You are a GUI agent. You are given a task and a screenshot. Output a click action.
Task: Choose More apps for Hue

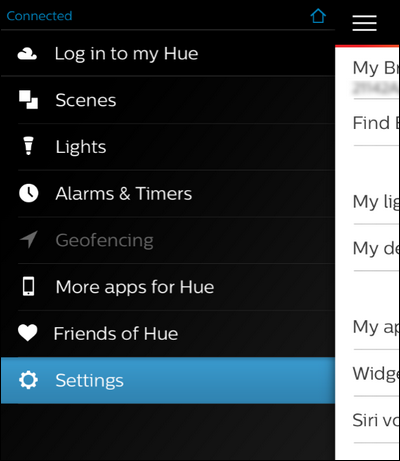point(135,287)
